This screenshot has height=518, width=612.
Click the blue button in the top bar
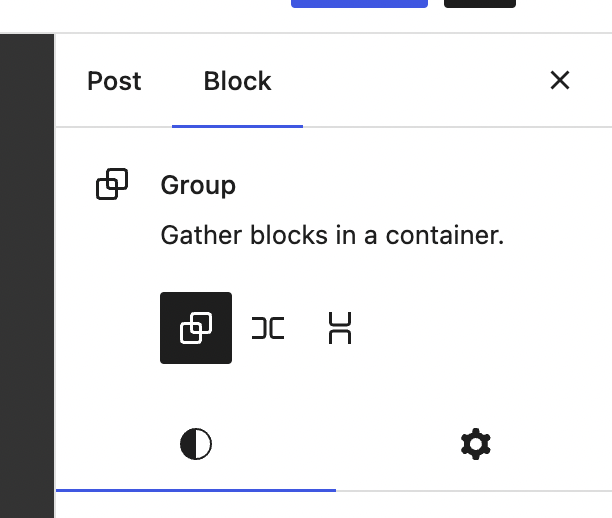(x=359, y=4)
